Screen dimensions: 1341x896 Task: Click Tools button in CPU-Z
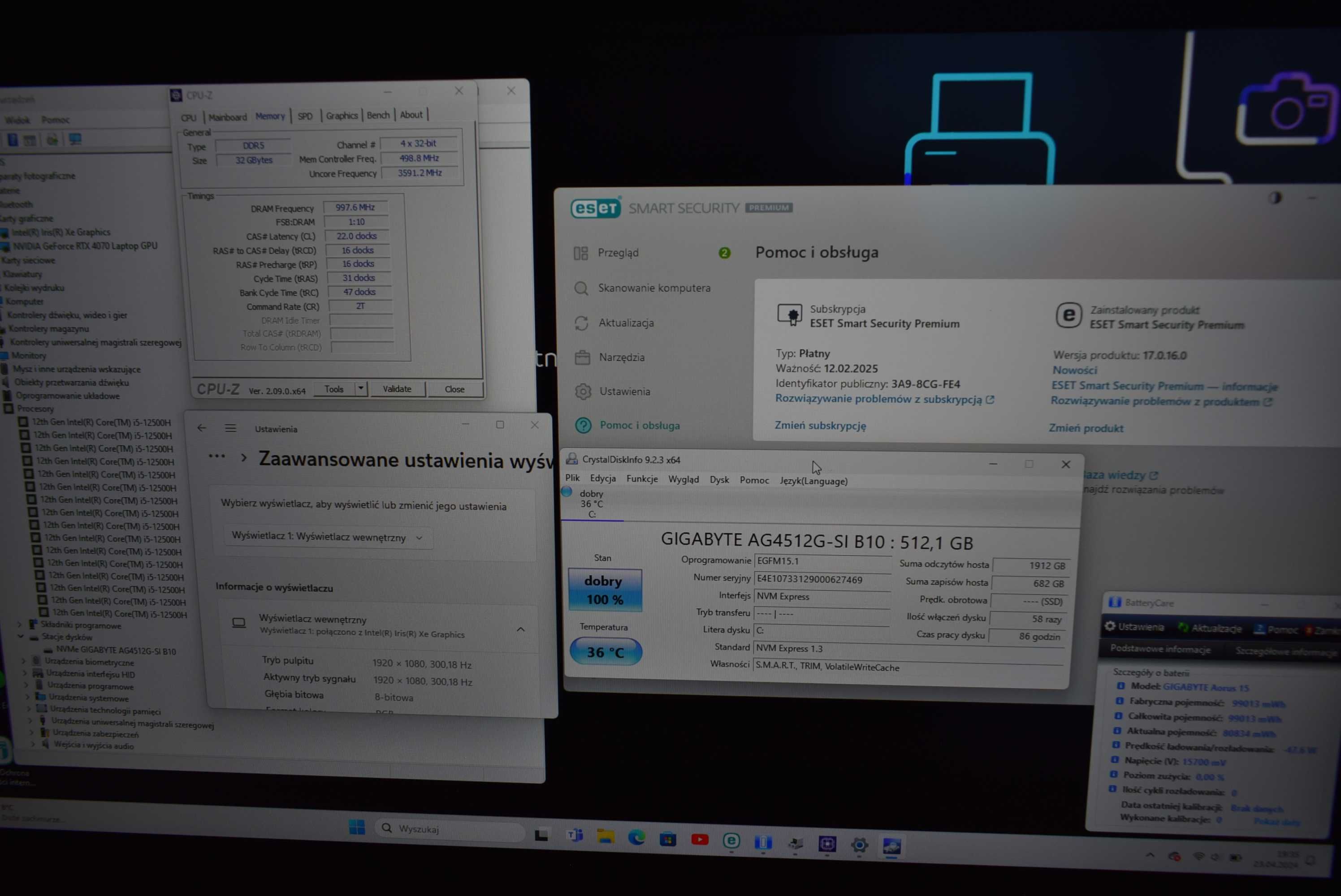334,389
